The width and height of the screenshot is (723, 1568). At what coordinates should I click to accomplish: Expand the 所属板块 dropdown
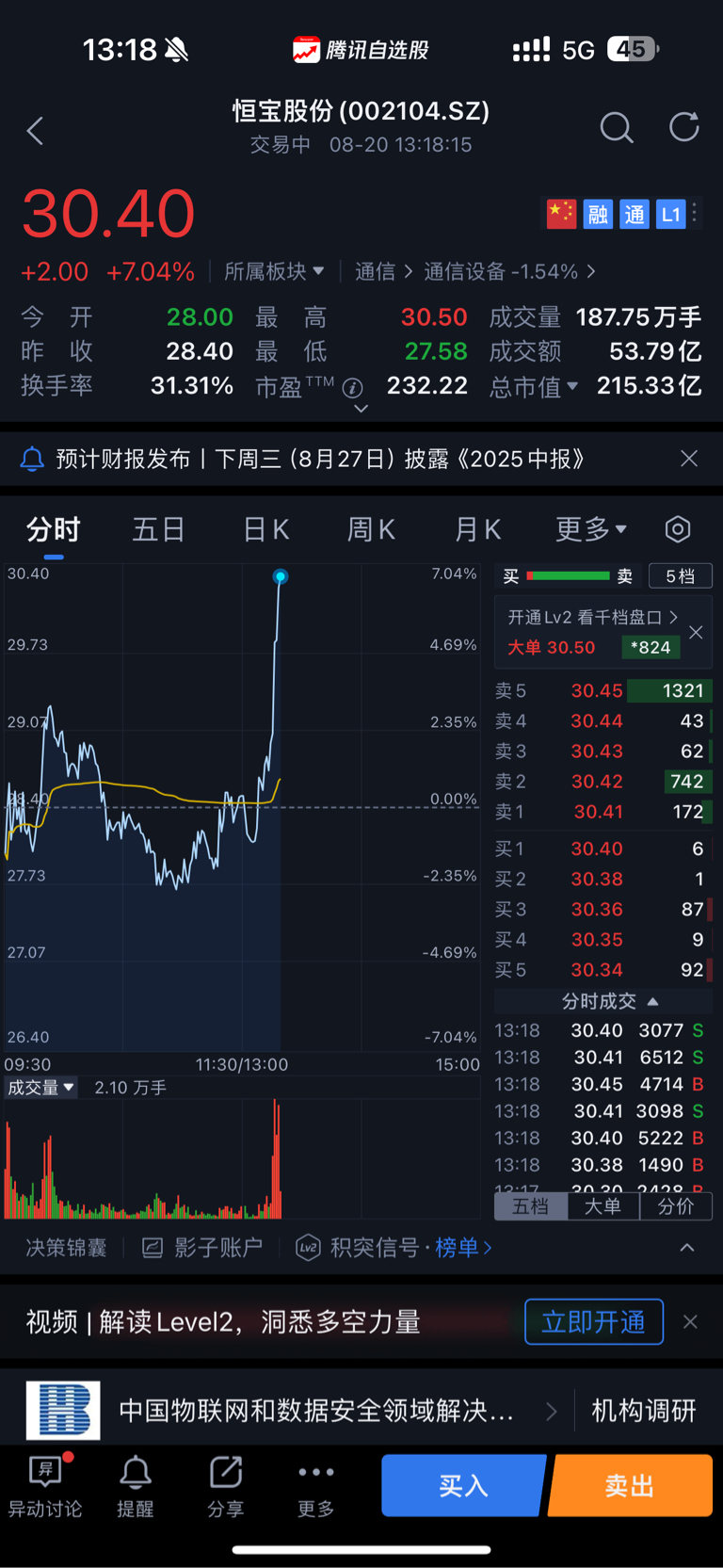(x=274, y=271)
